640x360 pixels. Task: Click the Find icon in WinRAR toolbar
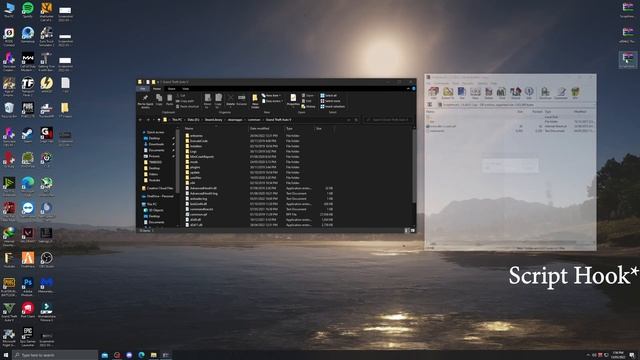(x=502, y=93)
